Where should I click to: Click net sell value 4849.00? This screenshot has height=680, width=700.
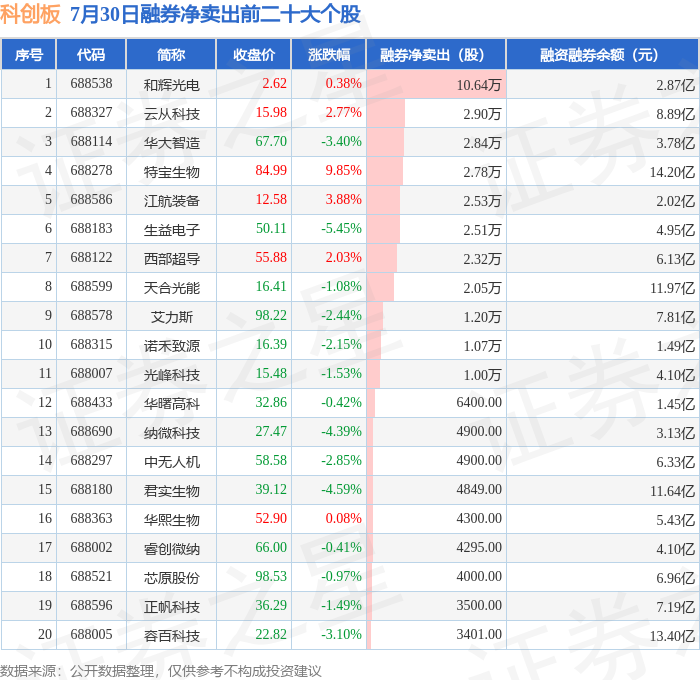tap(479, 490)
